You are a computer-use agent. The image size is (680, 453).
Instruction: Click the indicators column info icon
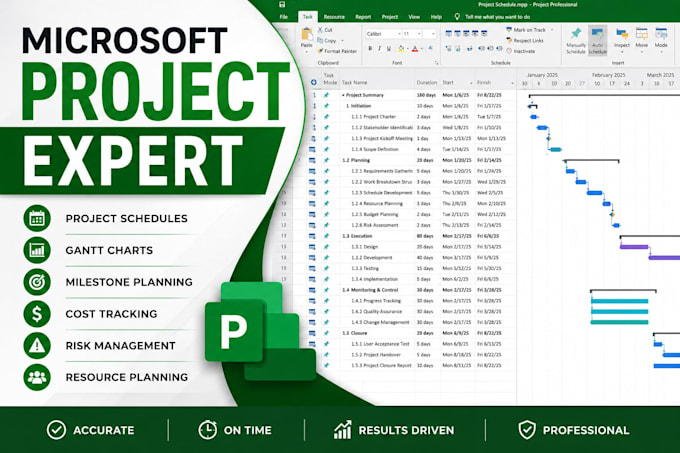pos(314,82)
